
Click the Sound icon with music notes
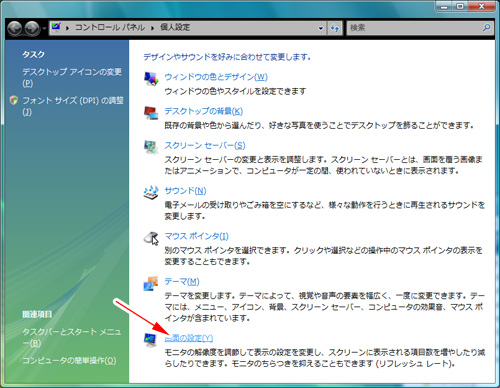click(x=151, y=192)
